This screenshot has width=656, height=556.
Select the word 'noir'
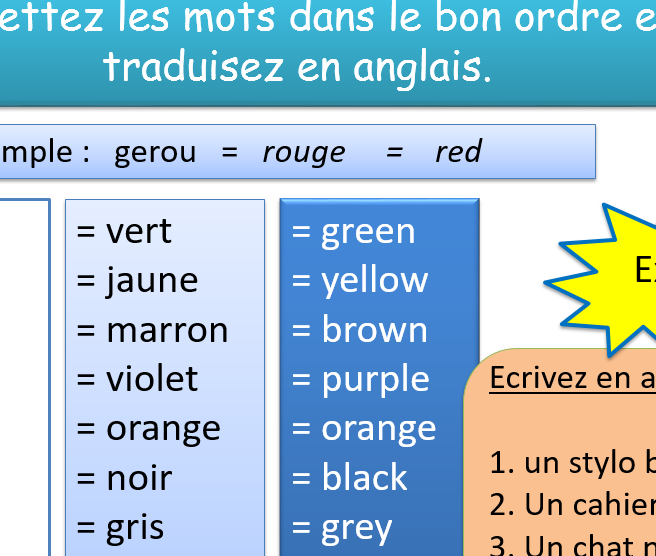point(139,478)
